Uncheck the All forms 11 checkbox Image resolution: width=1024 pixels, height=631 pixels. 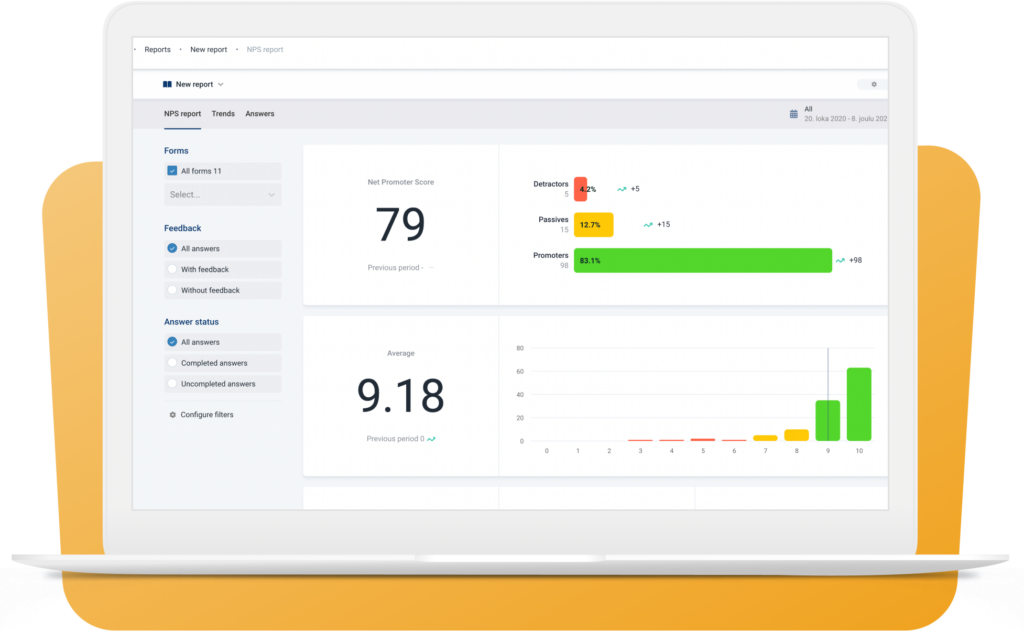point(172,171)
